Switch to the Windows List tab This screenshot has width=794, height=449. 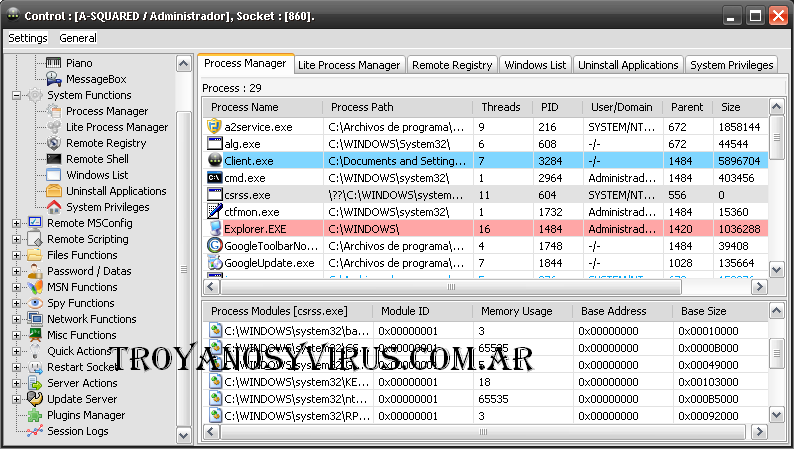pos(535,65)
